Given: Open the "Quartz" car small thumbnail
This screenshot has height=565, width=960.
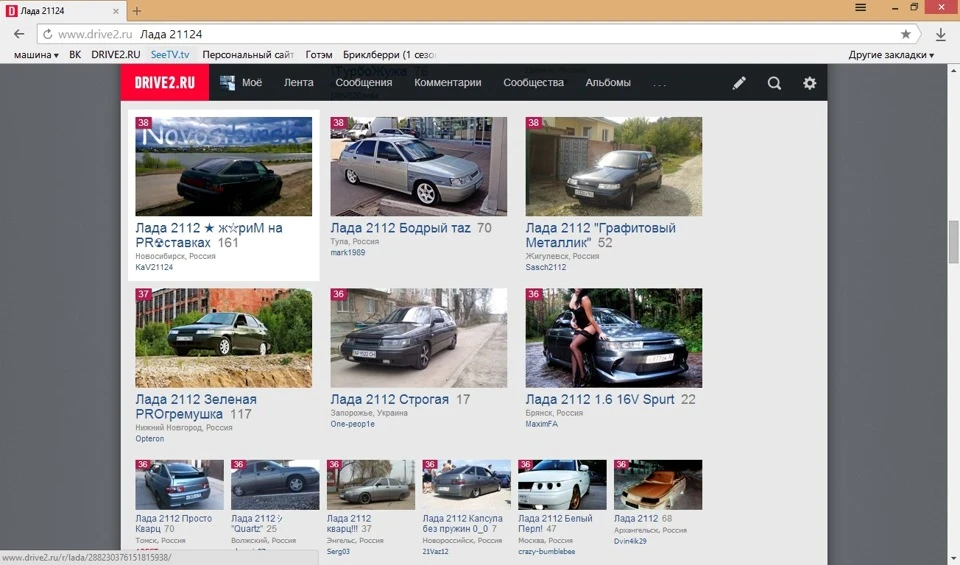Looking at the screenshot, I should [275, 485].
